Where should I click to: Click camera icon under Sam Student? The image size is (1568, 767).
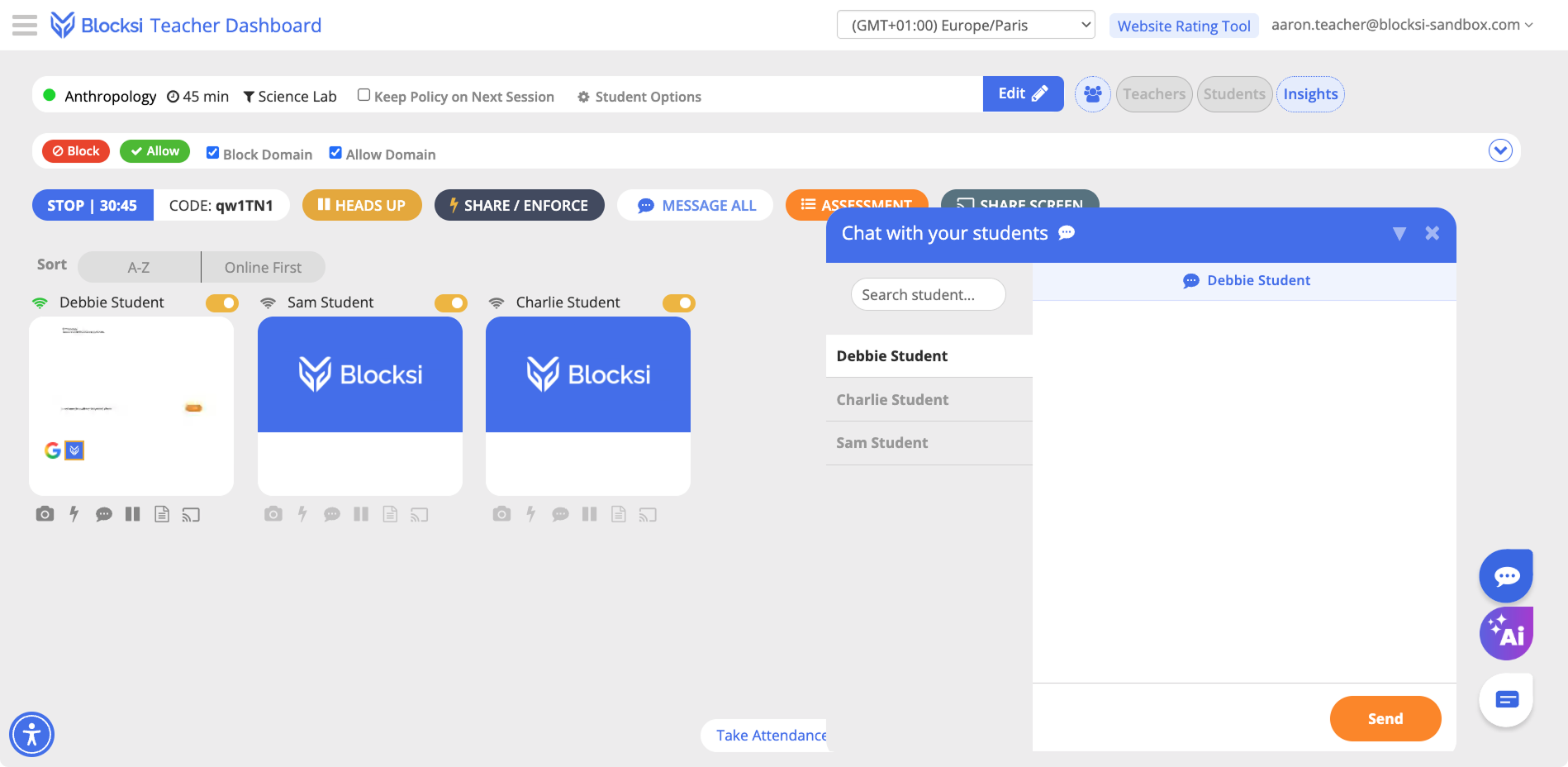pos(273,514)
